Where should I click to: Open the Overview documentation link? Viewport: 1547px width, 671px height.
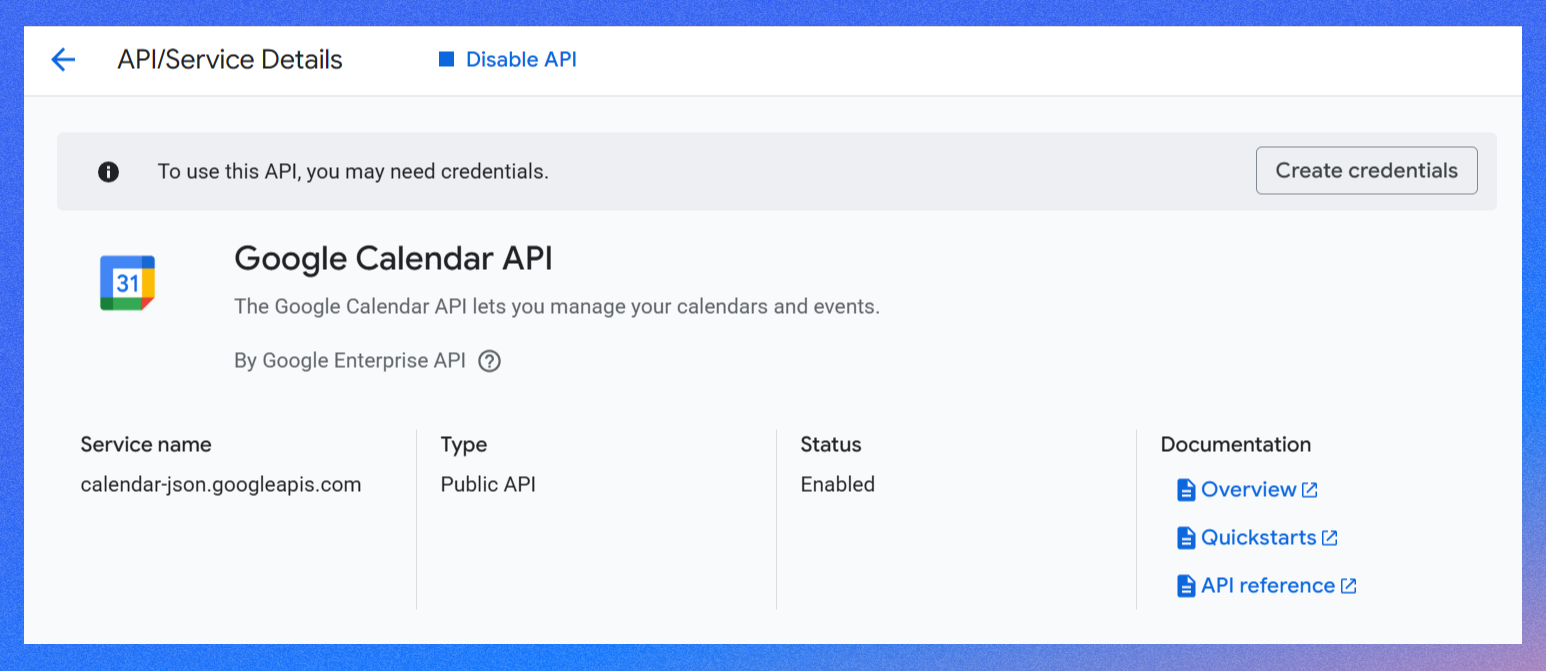tap(1248, 490)
